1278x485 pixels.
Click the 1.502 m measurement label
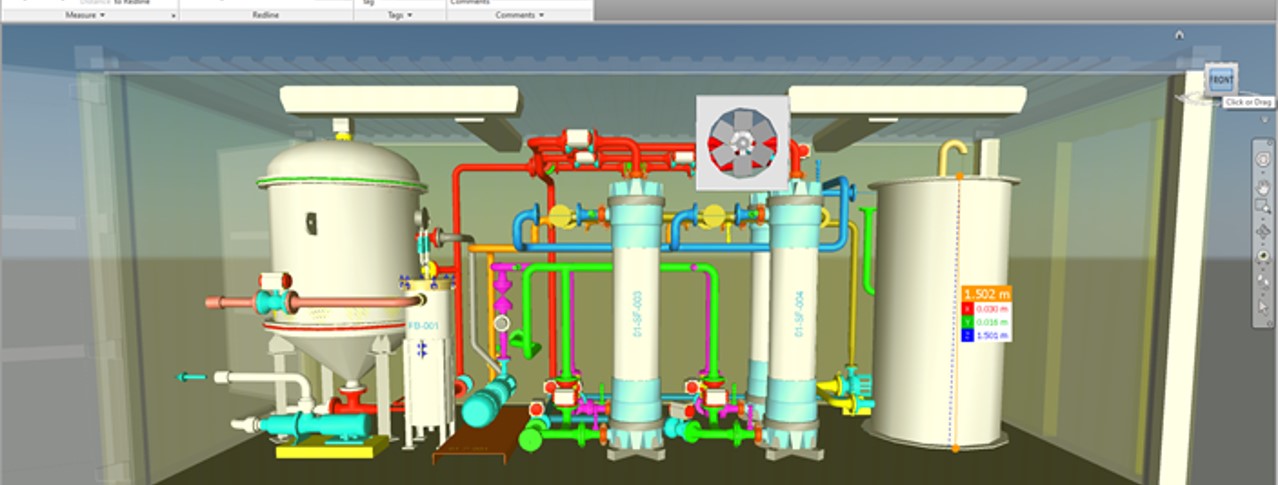tap(986, 294)
